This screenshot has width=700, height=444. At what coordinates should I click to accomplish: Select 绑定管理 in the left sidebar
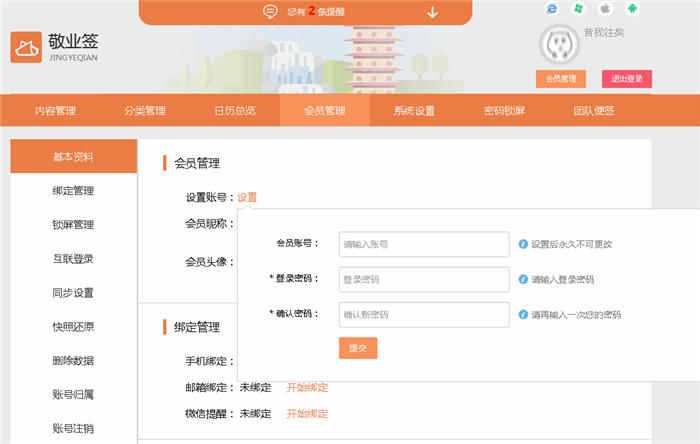73,191
